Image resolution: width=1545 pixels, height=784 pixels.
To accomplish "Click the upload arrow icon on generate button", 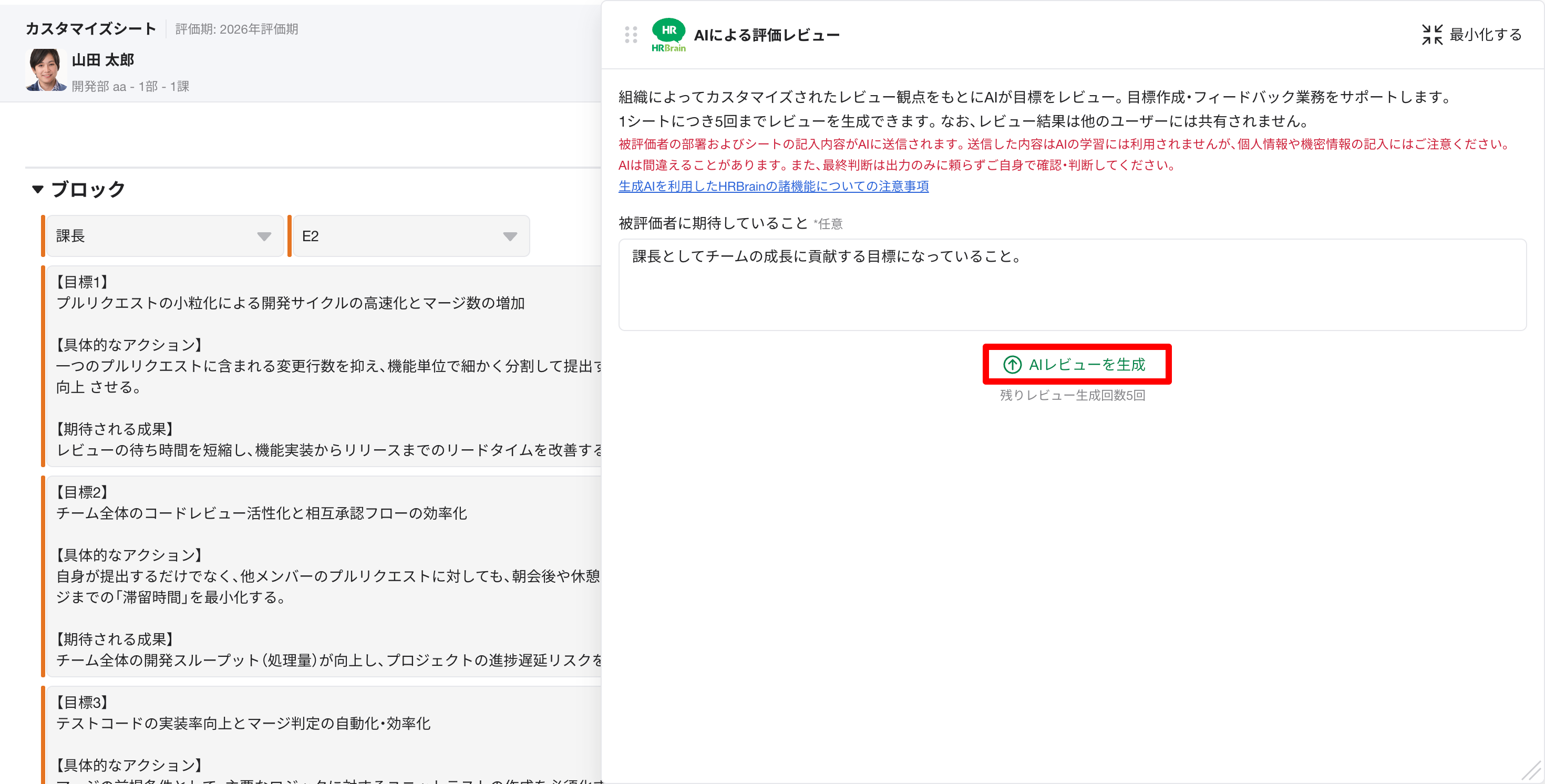I will (1012, 365).
